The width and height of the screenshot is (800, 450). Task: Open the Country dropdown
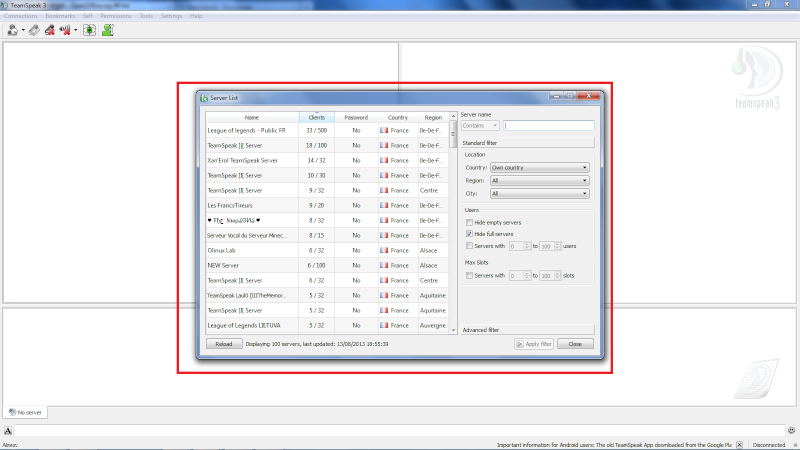pos(540,167)
